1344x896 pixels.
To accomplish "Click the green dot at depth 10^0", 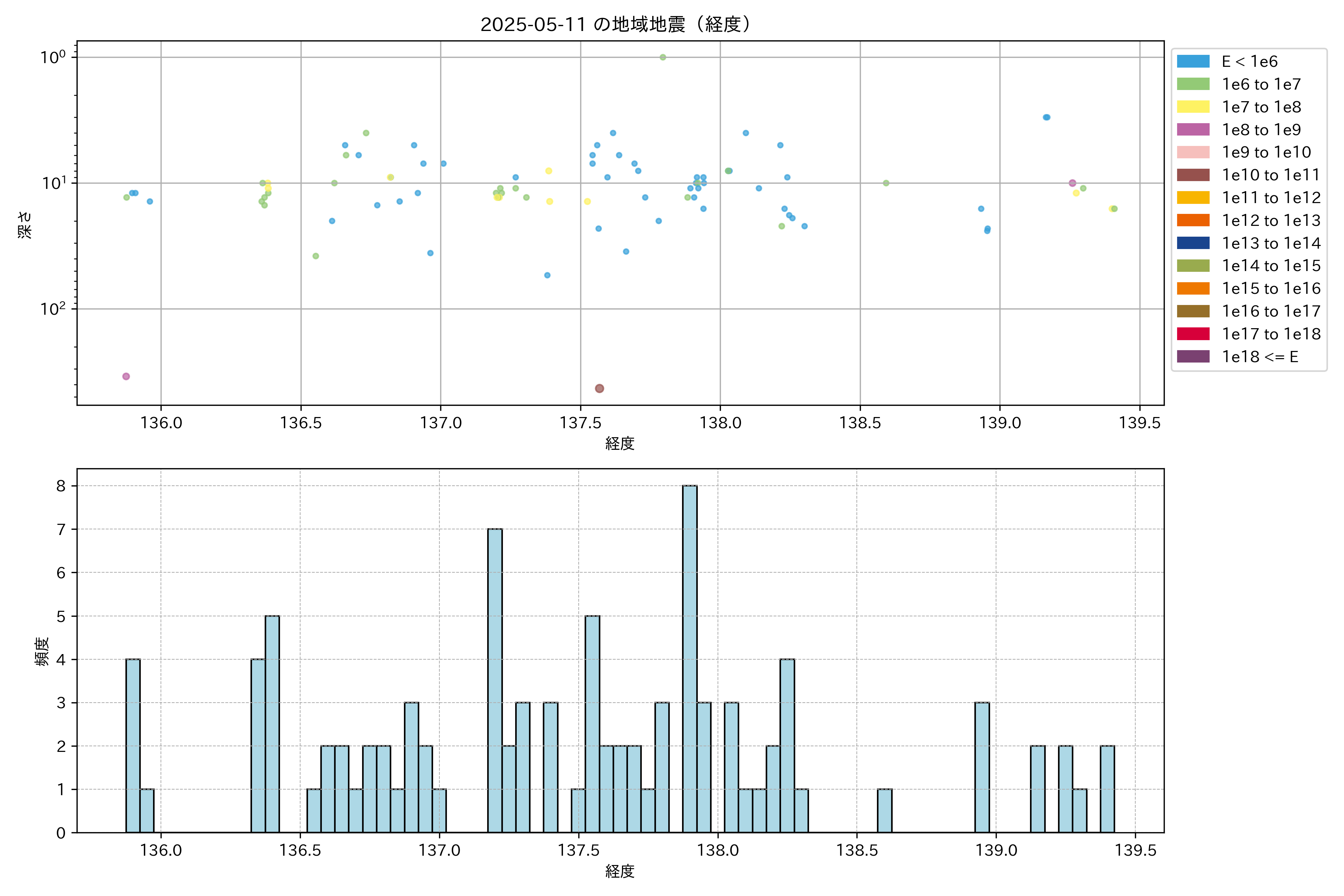I will [663, 57].
